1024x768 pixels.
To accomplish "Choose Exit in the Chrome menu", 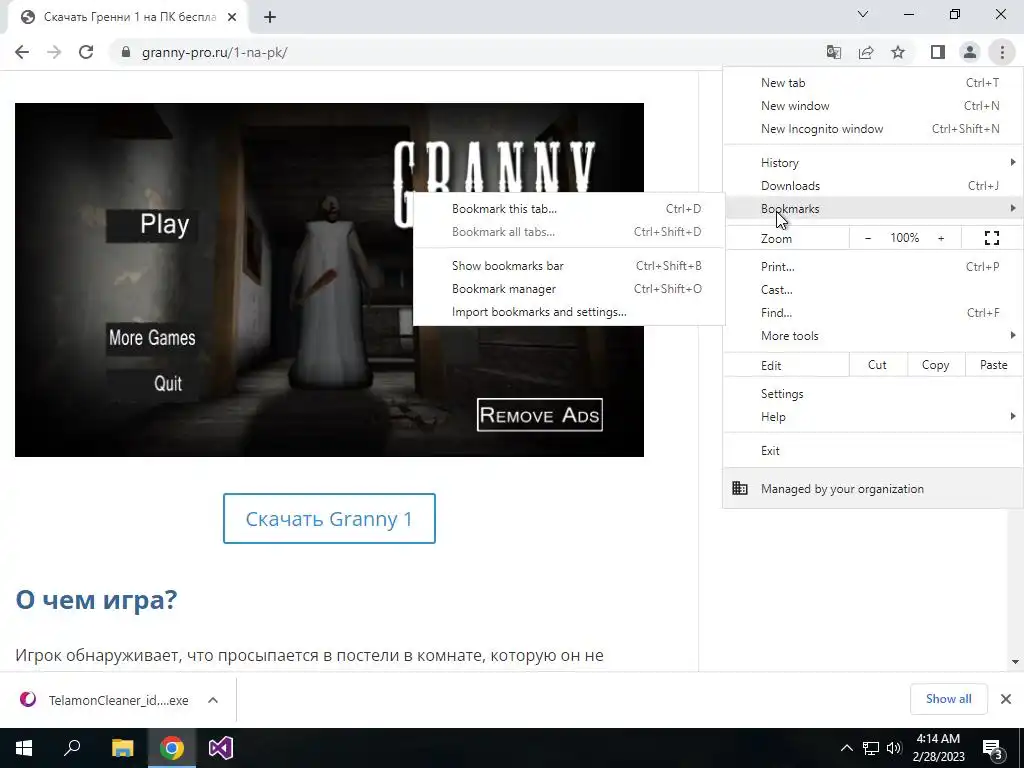I will pos(873,451).
